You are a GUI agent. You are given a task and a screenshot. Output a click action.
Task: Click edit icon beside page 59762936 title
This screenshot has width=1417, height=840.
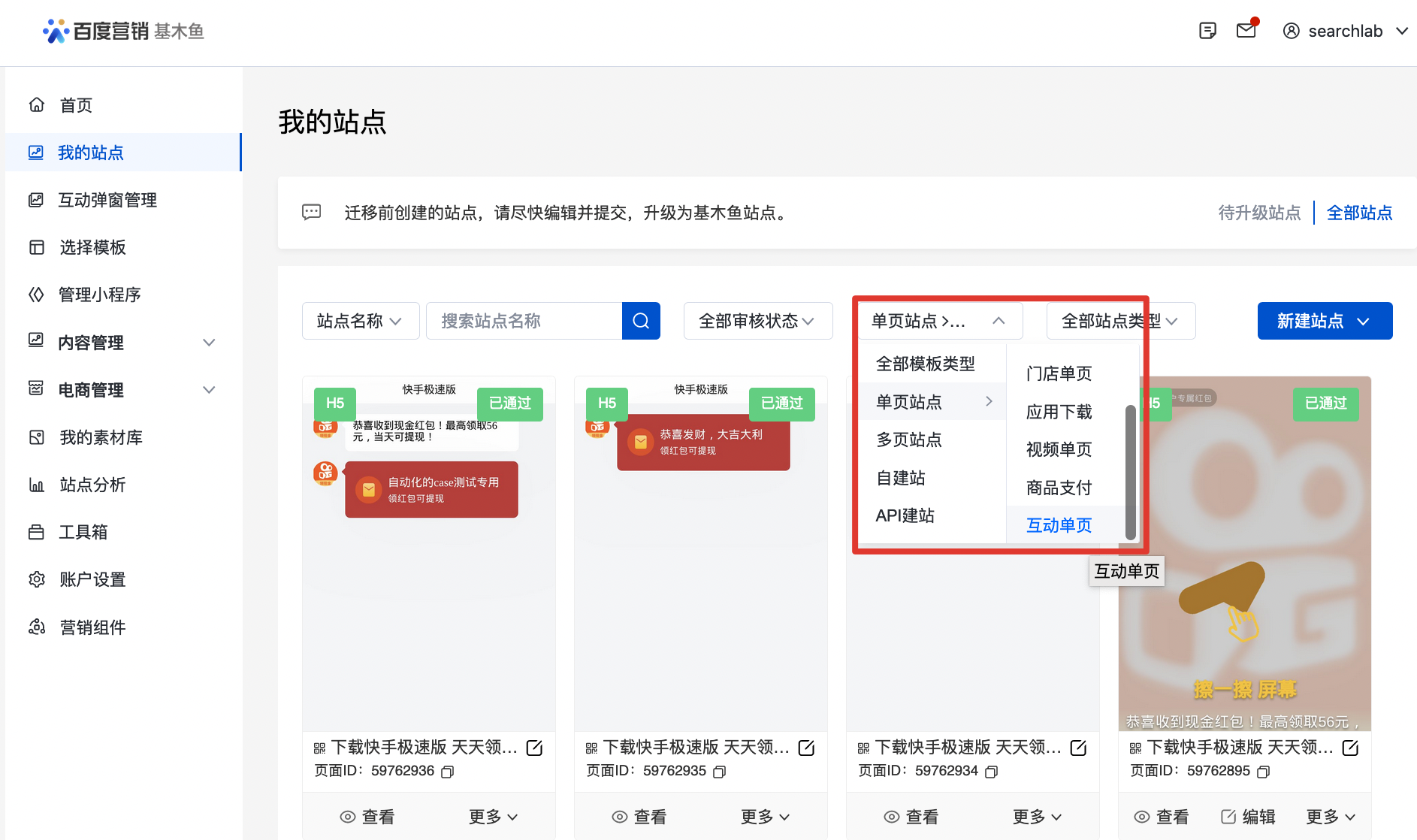click(534, 748)
